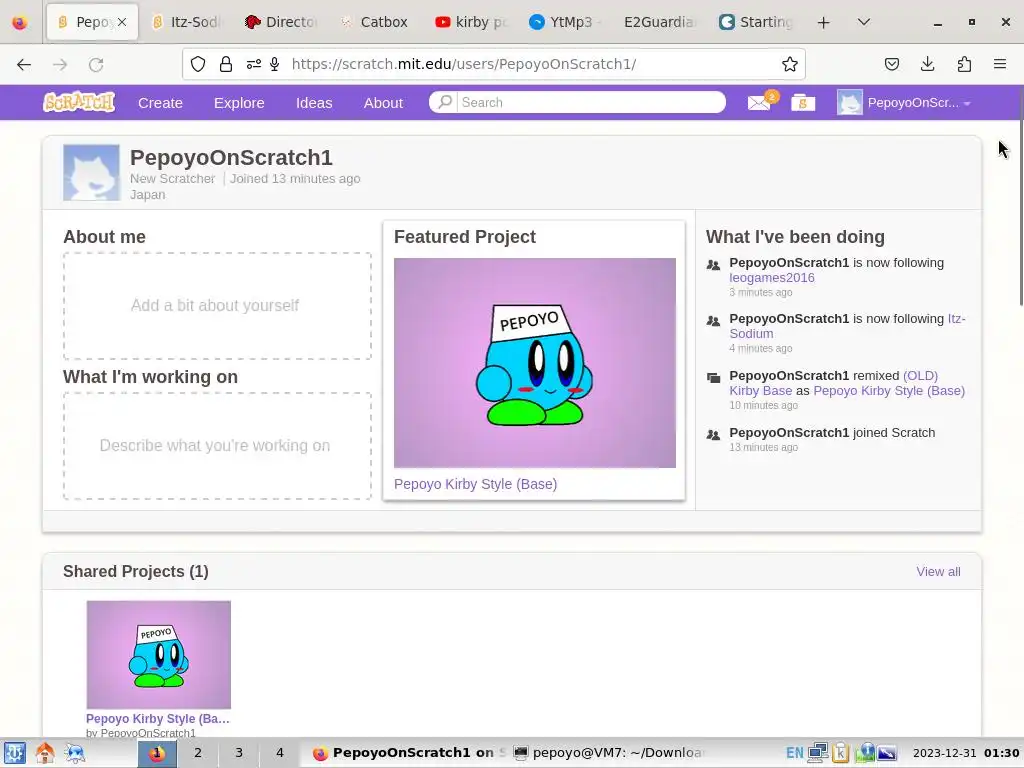1024x768 pixels.
Task: Click the browser forward arrow
Action: [x=60, y=64]
